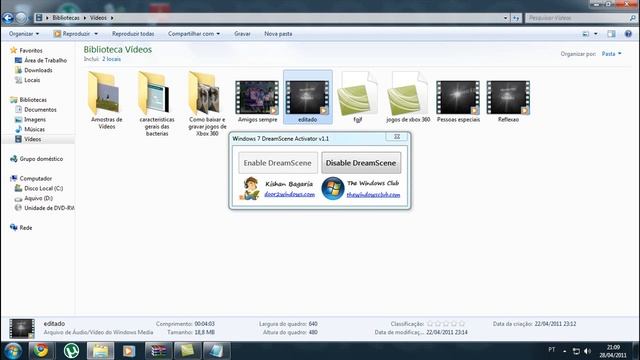Refresh the folder view
Viewport: 640px width, 360px height.
click(x=516, y=18)
